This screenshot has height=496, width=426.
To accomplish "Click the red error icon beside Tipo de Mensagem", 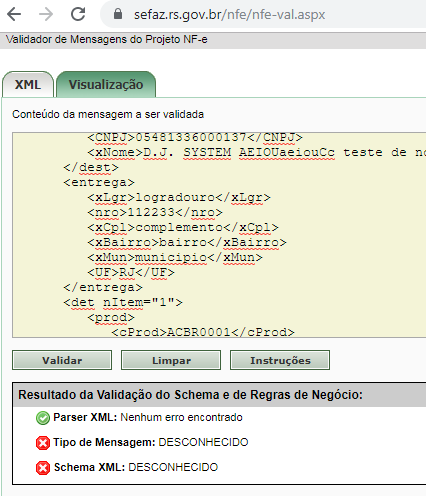I will pos(43,443).
